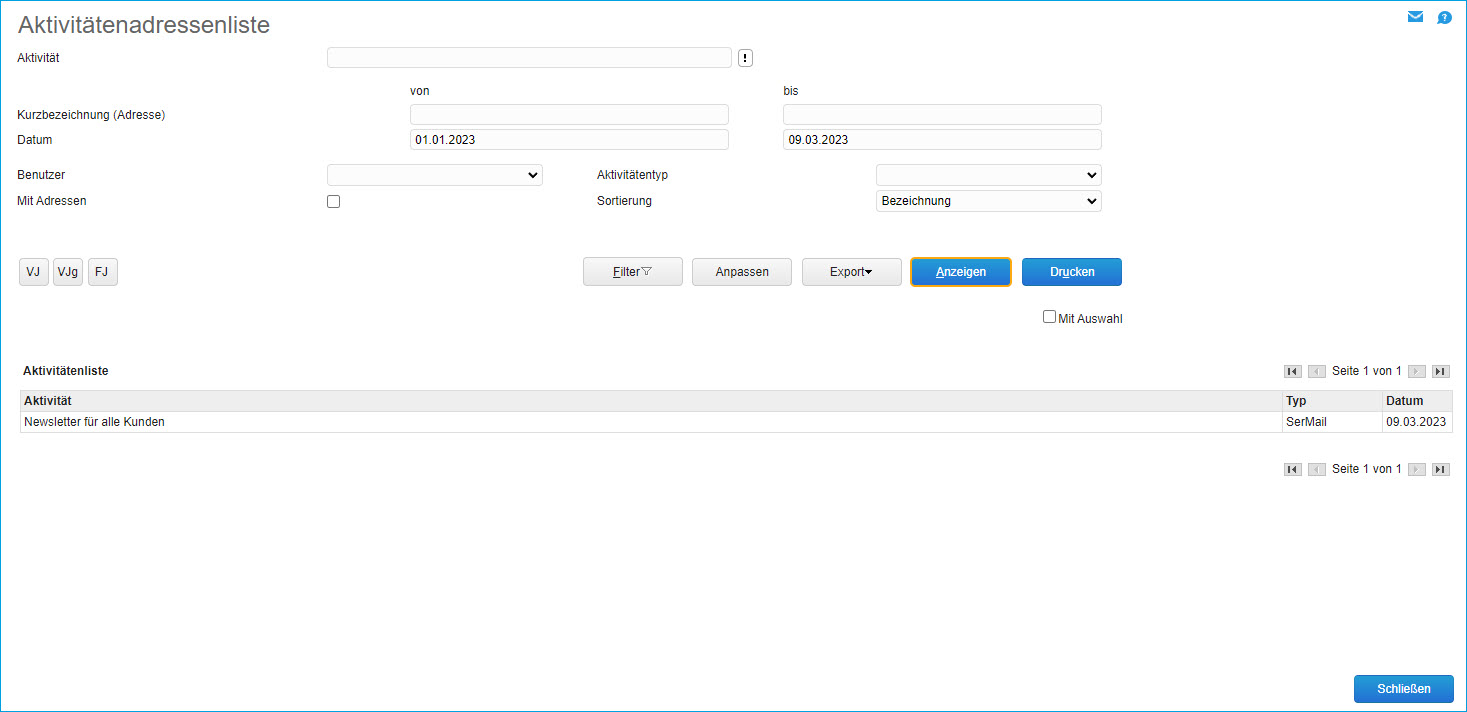Open the Export menu
This screenshot has height=712, width=1467.
(x=851, y=272)
